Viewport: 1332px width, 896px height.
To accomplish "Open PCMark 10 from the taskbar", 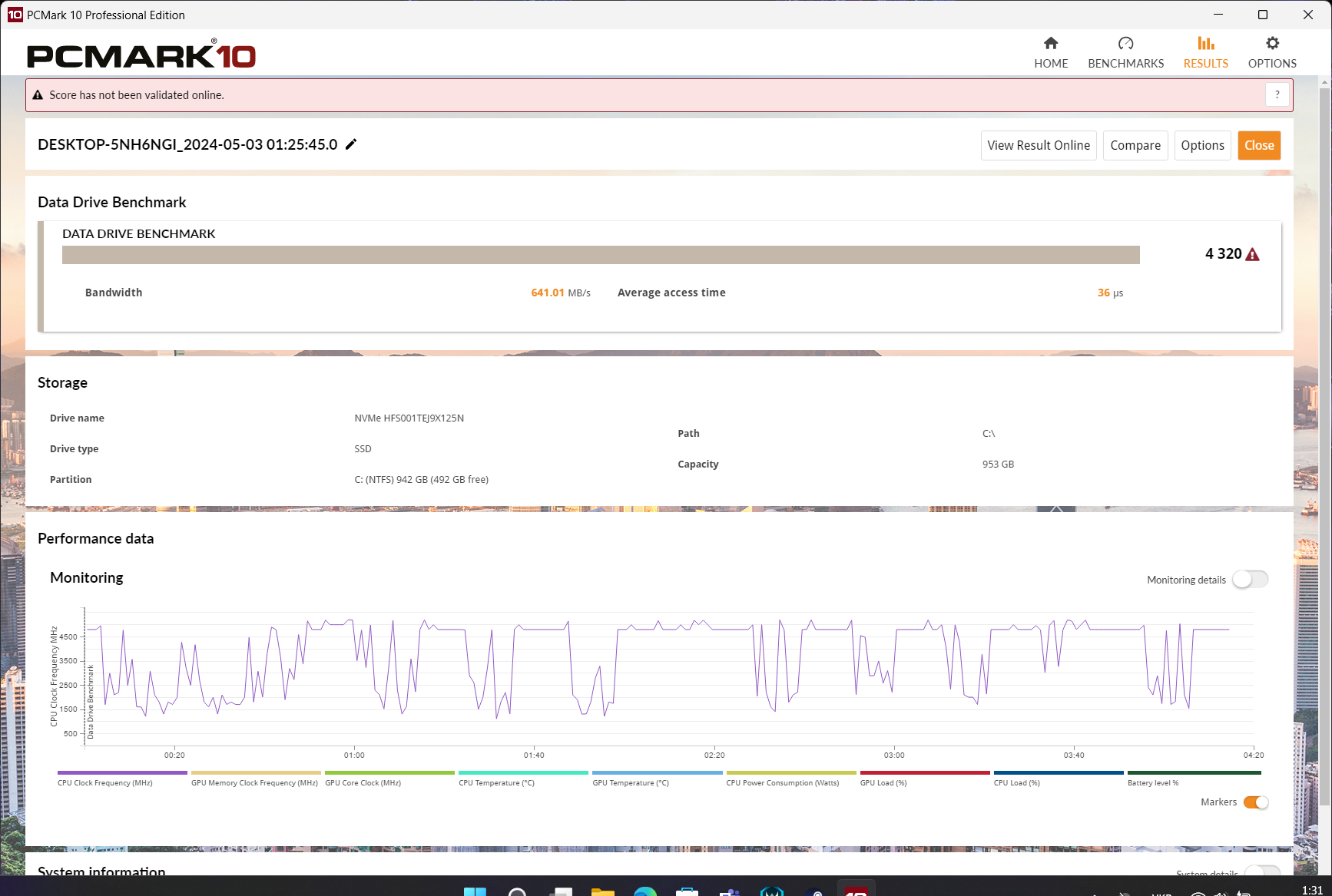I will pyautogui.click(x=856, y=890).
